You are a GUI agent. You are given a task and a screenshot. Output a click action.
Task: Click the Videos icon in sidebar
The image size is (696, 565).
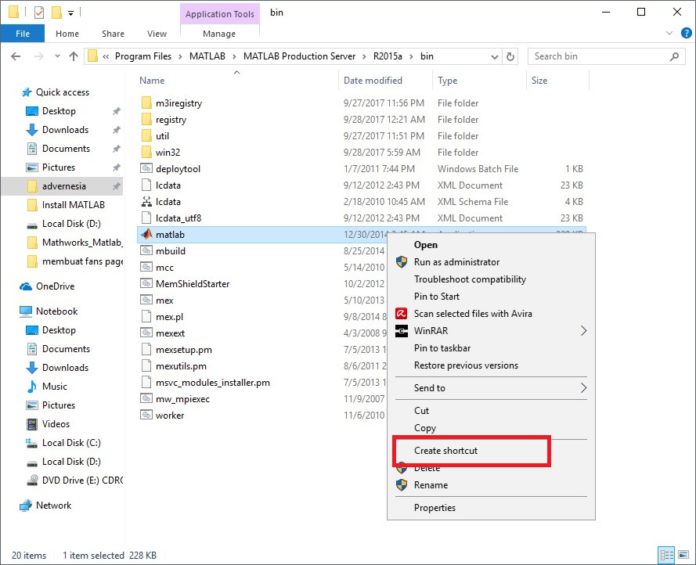pyautogui.click(x=32, y=424)
